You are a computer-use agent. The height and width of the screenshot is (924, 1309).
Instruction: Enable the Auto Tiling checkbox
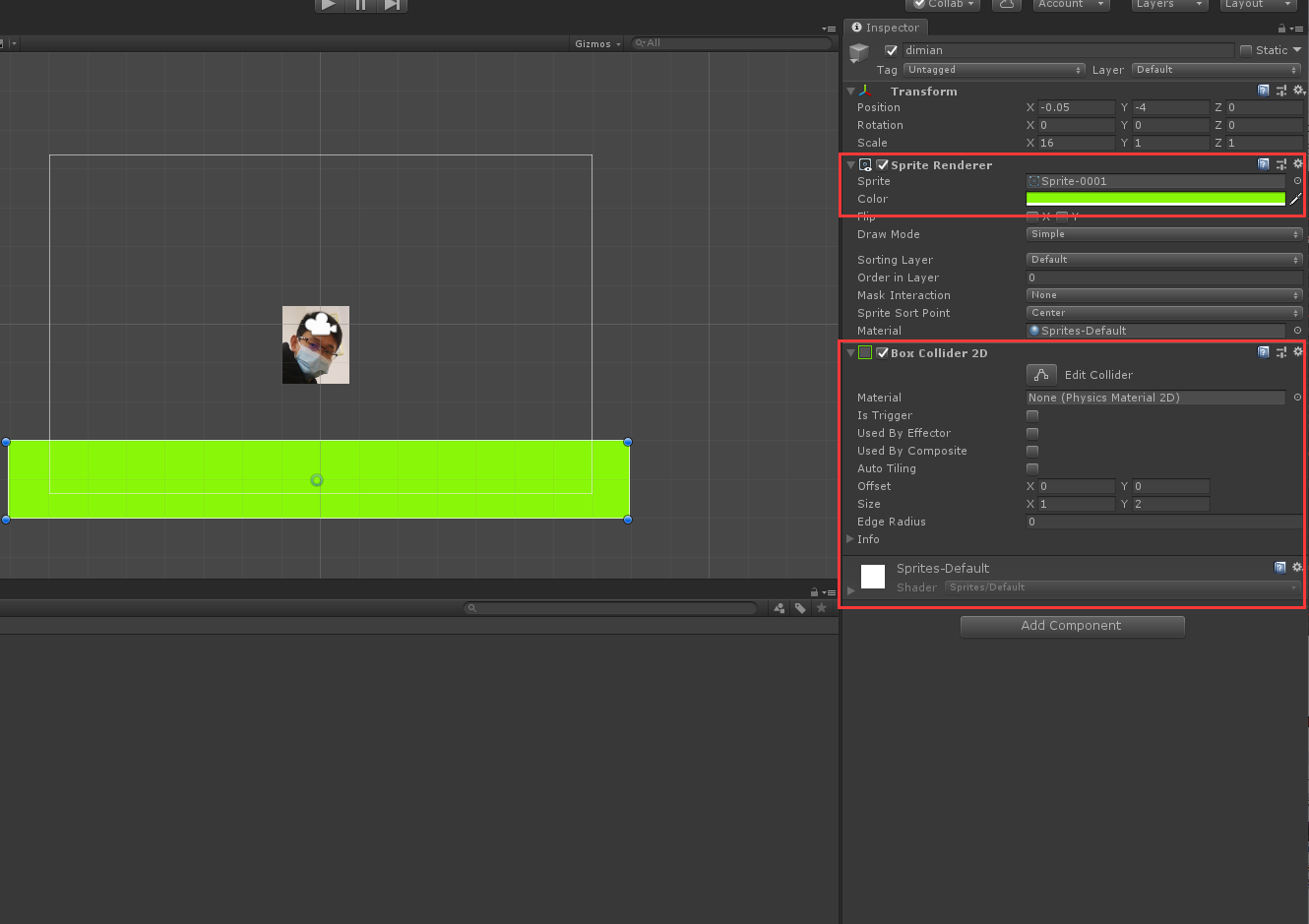1032,468
